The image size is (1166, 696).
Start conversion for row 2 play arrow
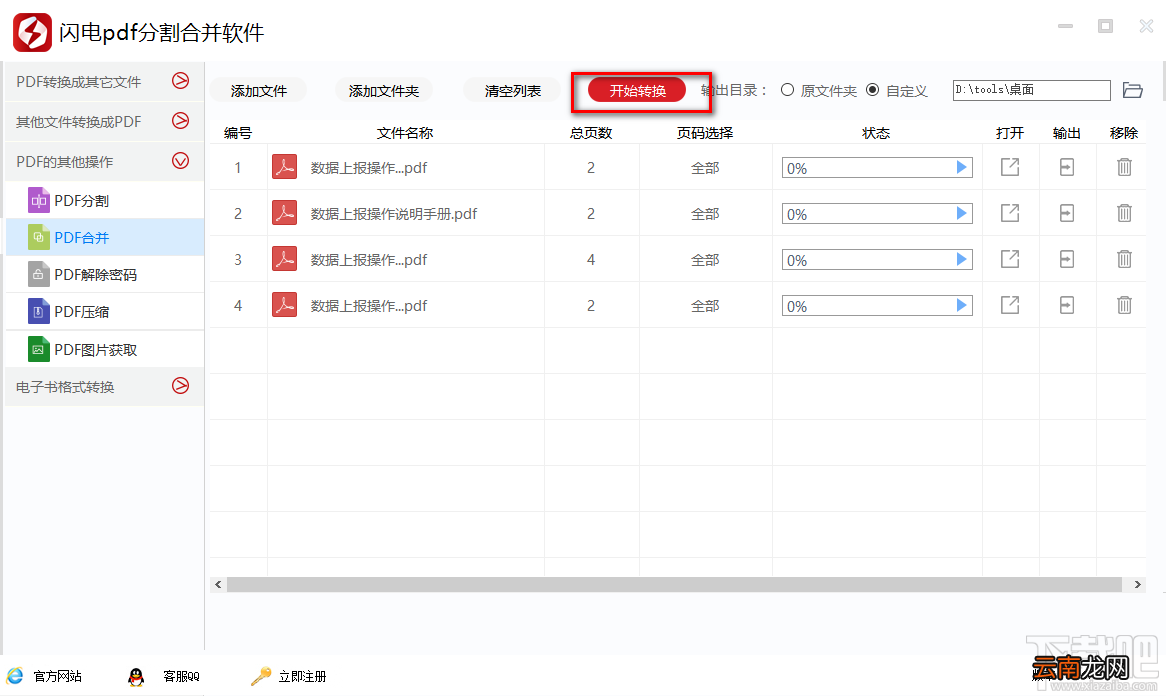pyautogui.click(x=962, y=214)
